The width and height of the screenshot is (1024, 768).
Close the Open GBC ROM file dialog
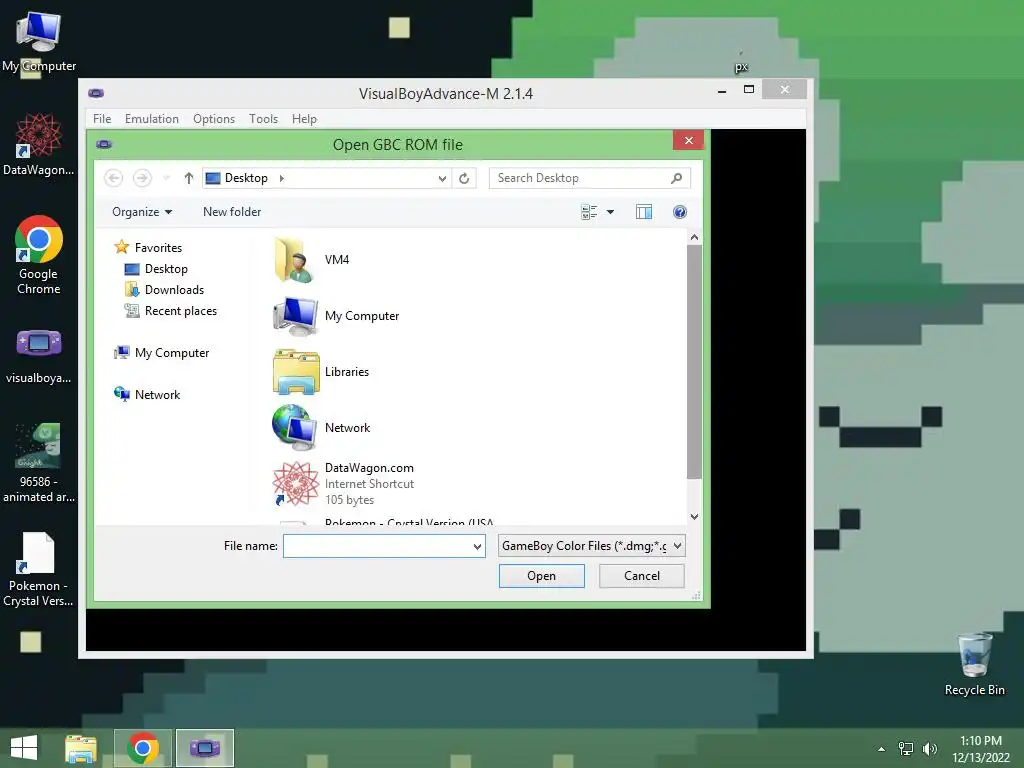click(688, 140)
